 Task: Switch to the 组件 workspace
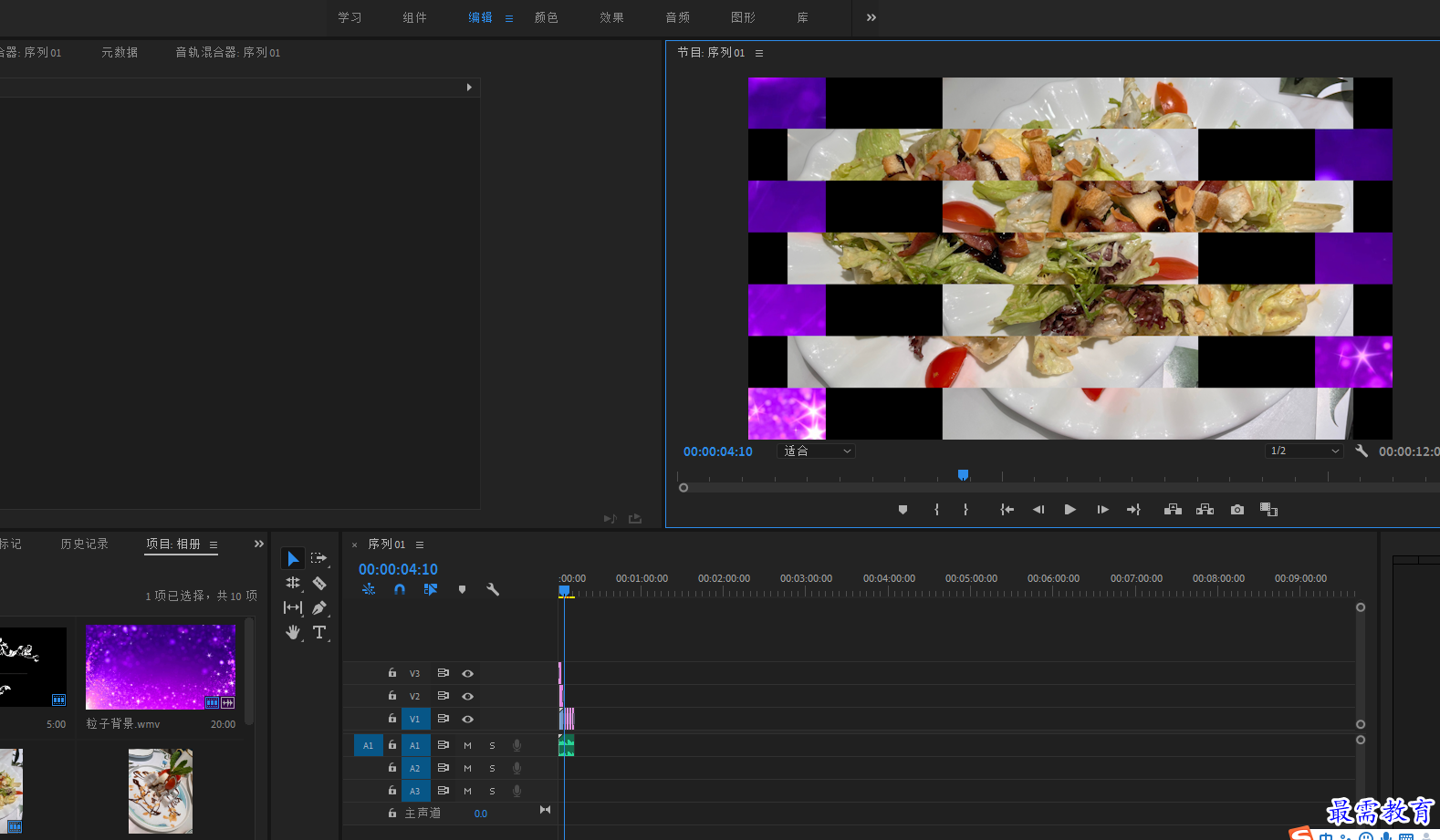point(415,17)
